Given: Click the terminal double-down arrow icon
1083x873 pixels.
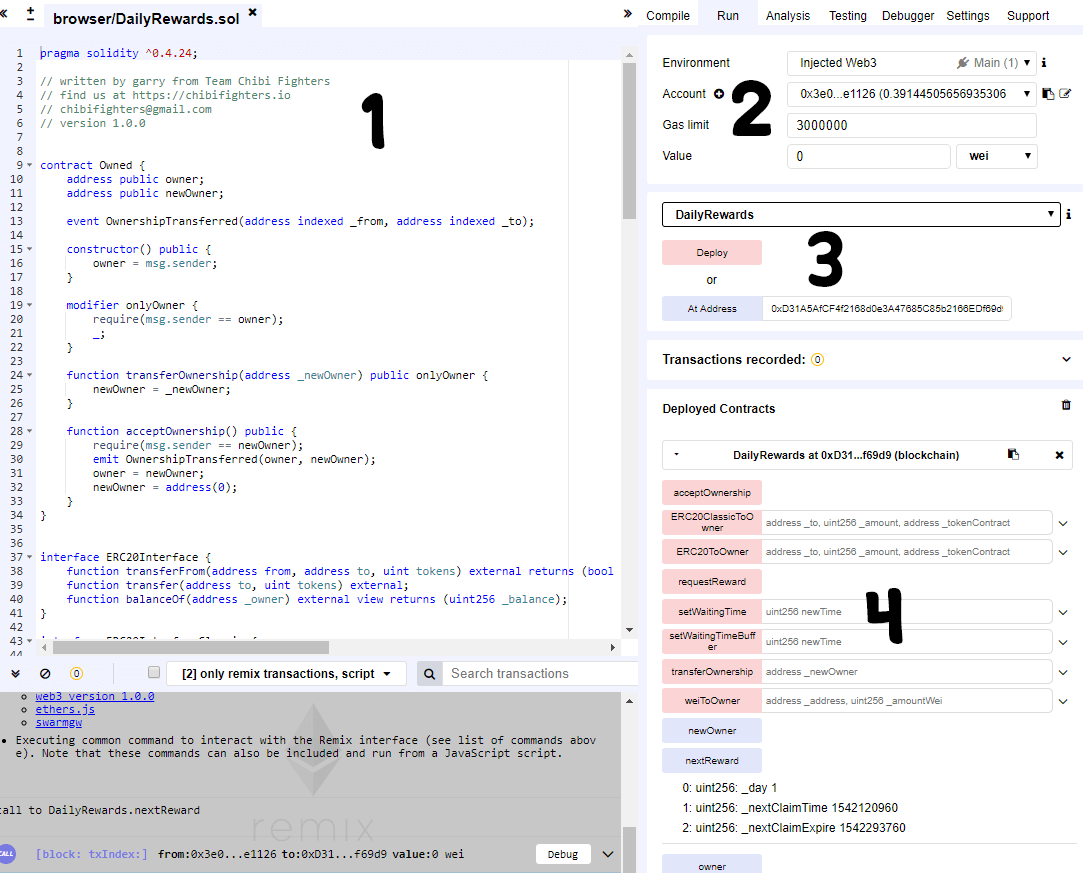Looking at the screenshot, I should [x=15, y=673].
